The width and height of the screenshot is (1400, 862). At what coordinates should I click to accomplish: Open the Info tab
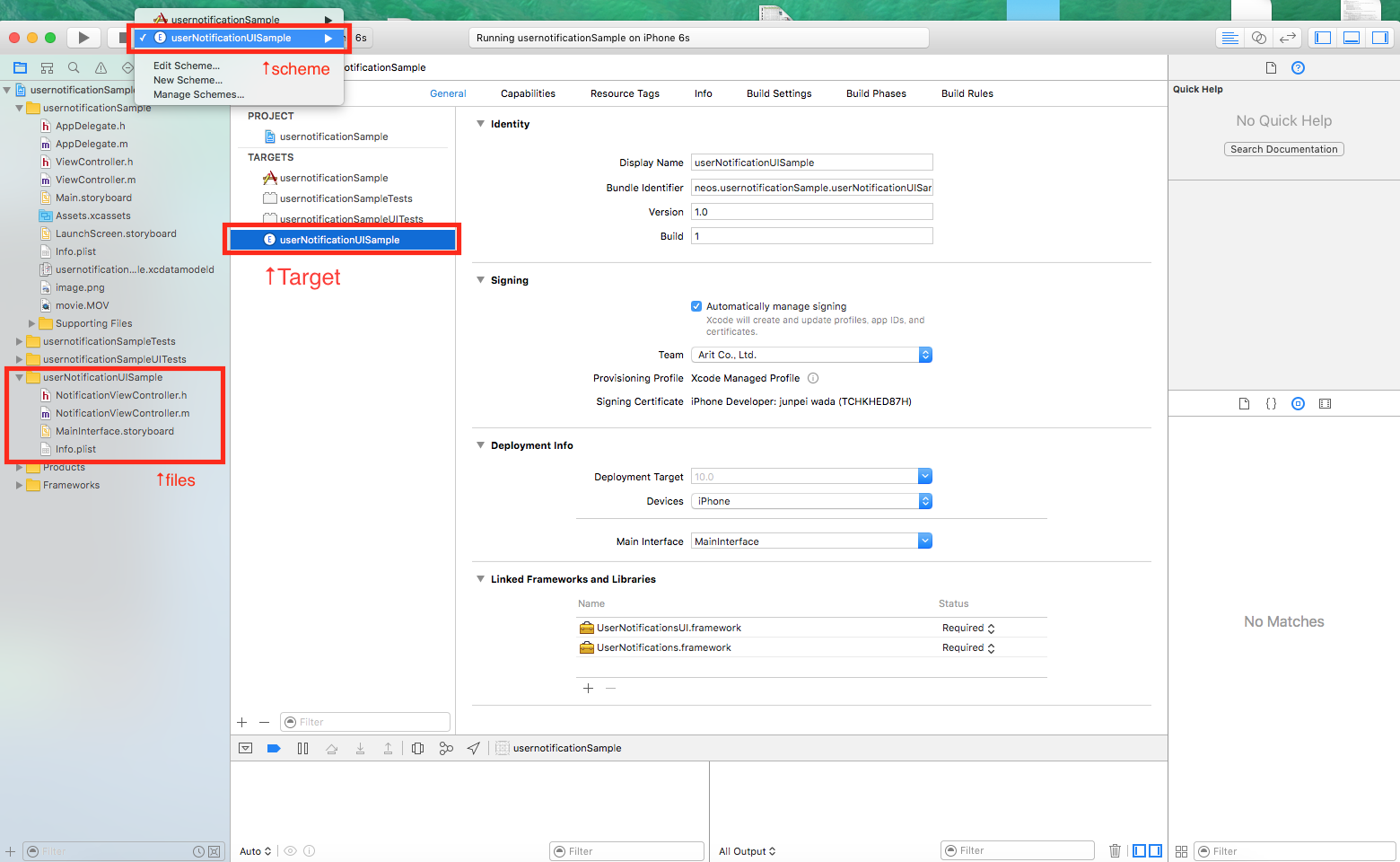pyautogui.click(x=703, y=93)
